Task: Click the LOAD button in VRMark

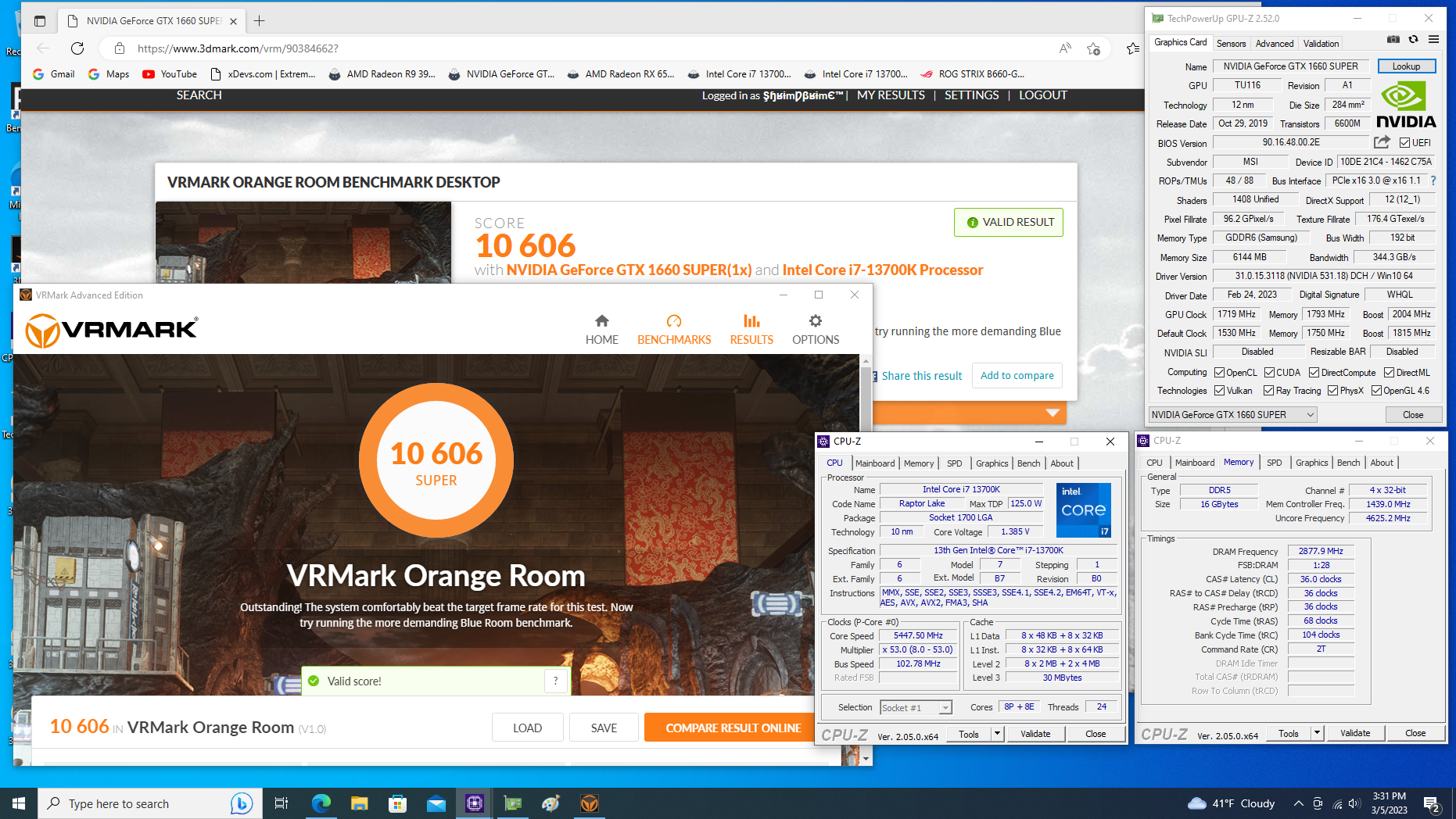Action: point(527,728)
